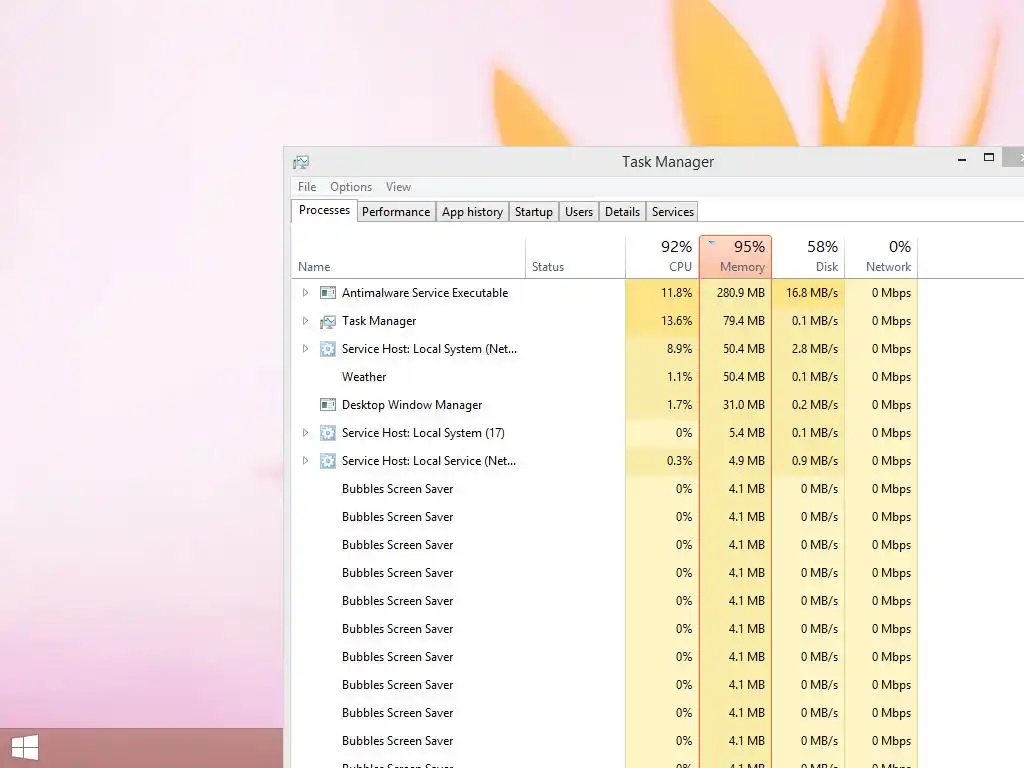1024x768 pixels.
Task: Expand Service Host: Local System (Net...
Action: (305, 349)
